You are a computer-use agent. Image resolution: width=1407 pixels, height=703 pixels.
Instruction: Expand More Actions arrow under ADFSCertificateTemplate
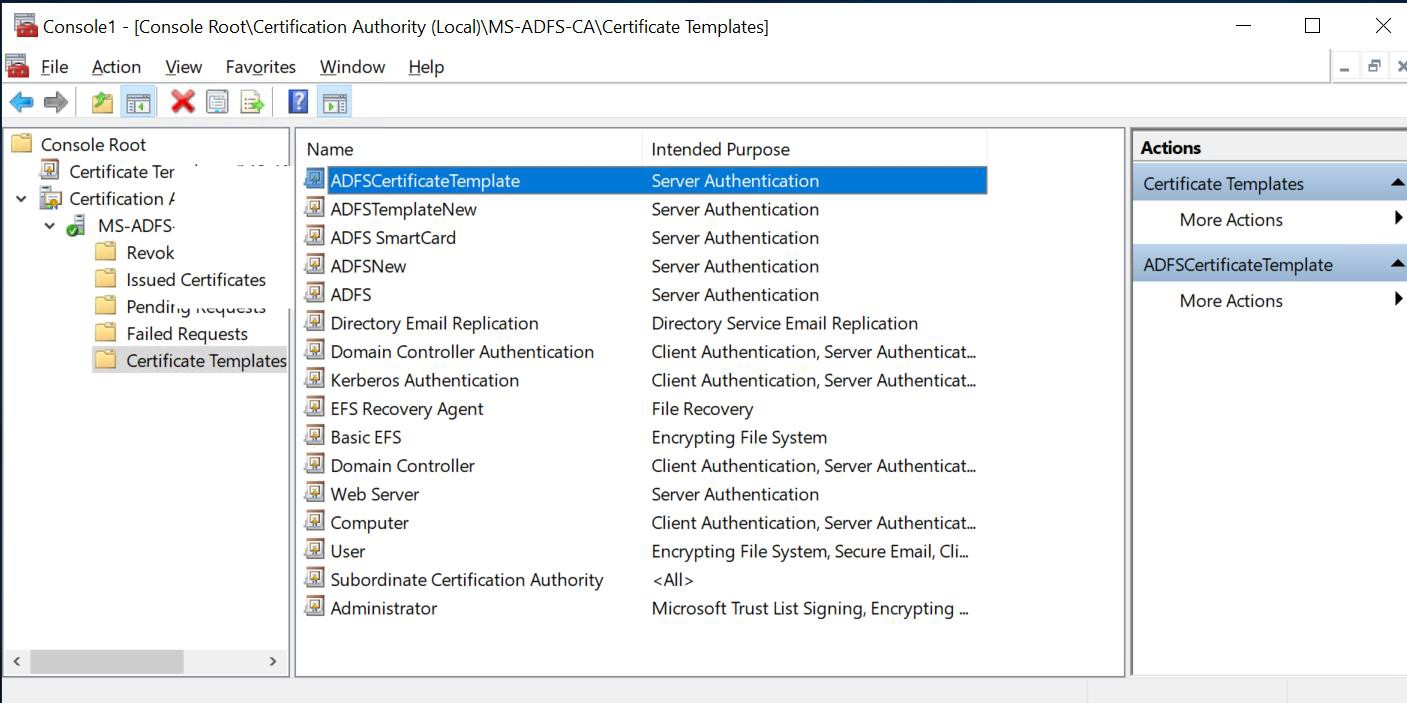pos(1398,300)
